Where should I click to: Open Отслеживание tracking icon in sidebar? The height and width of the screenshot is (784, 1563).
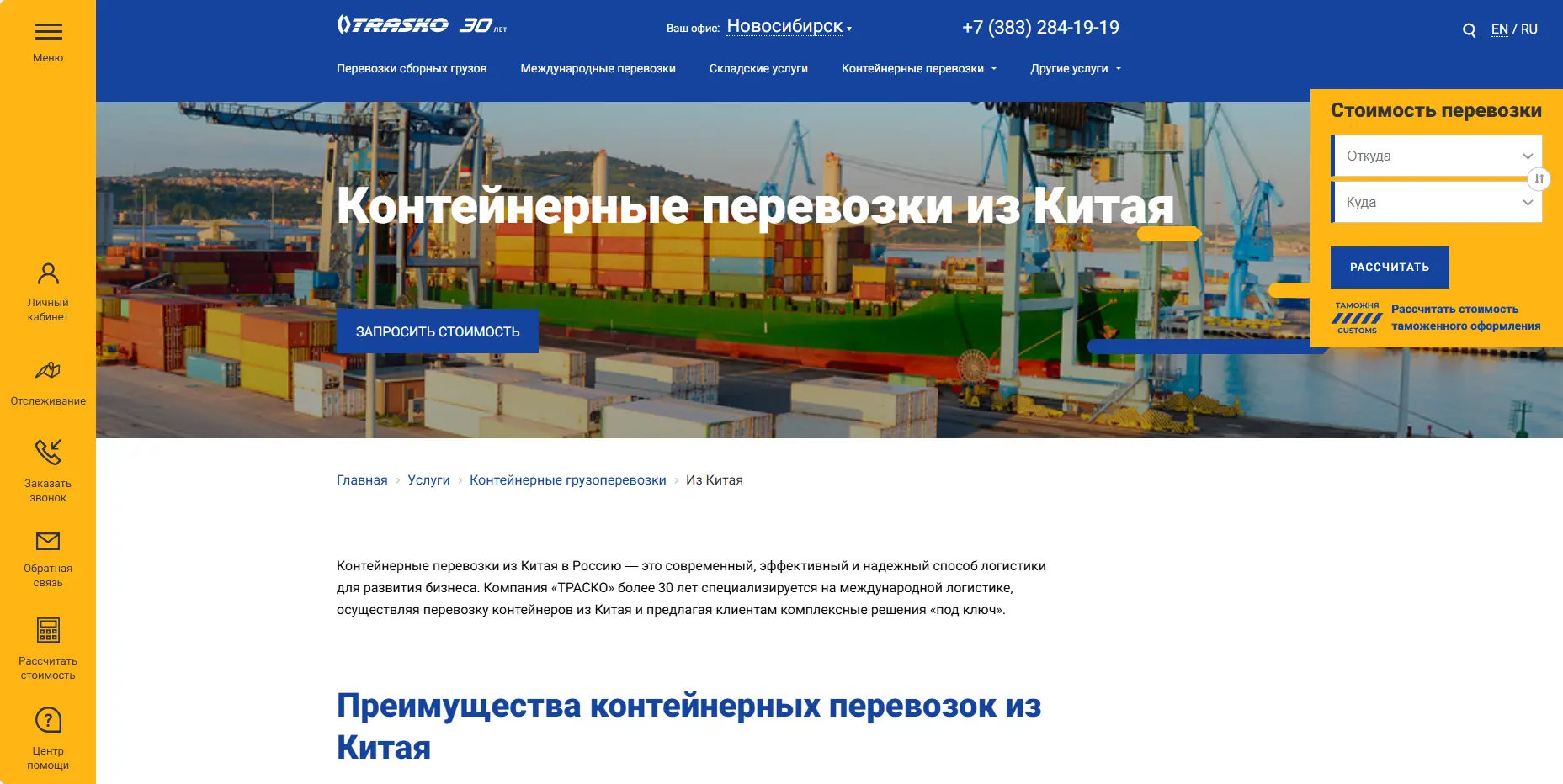pyautogui.click(x=48, y=370)
